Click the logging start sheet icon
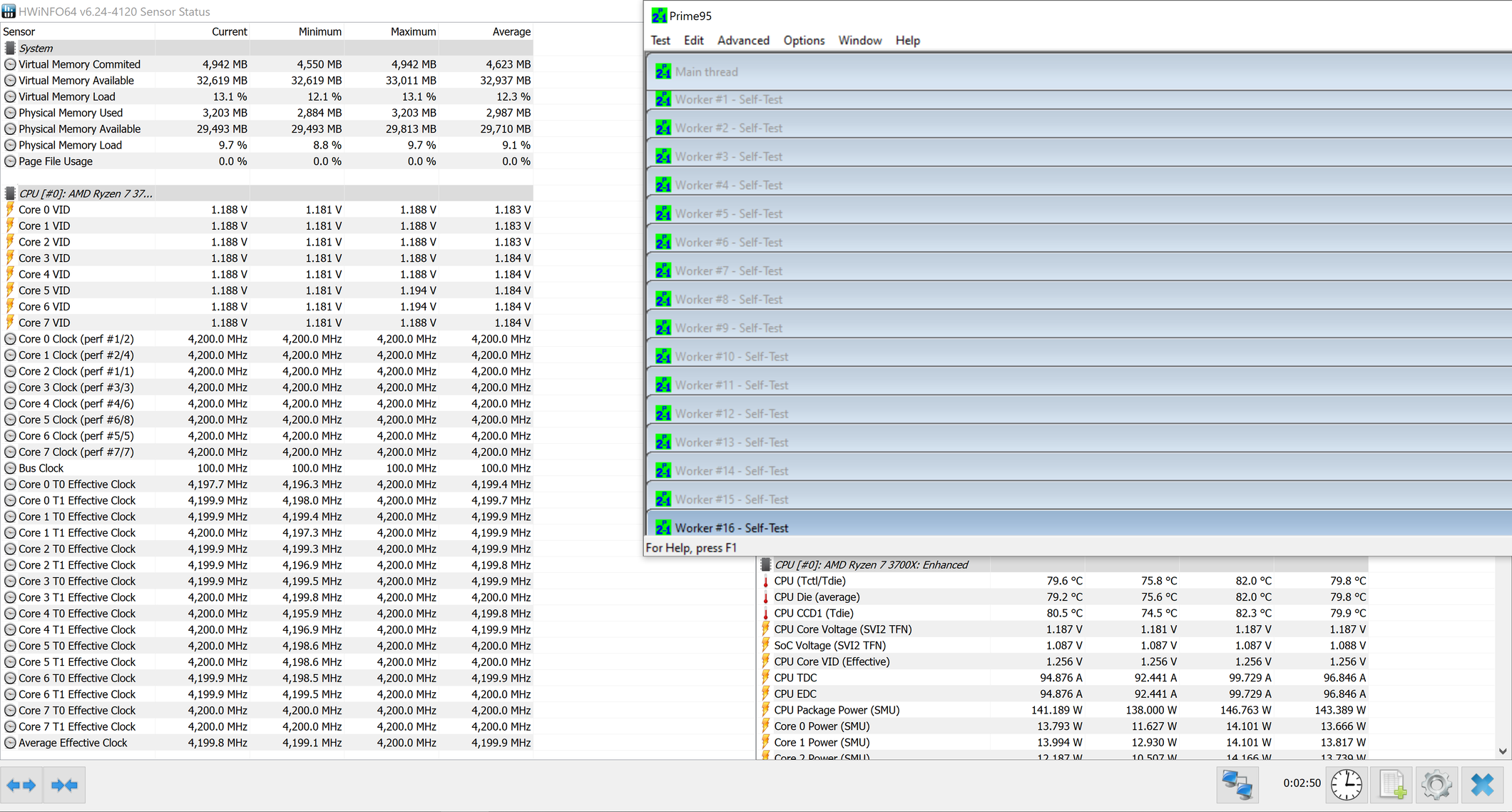 pos(1392,784)
